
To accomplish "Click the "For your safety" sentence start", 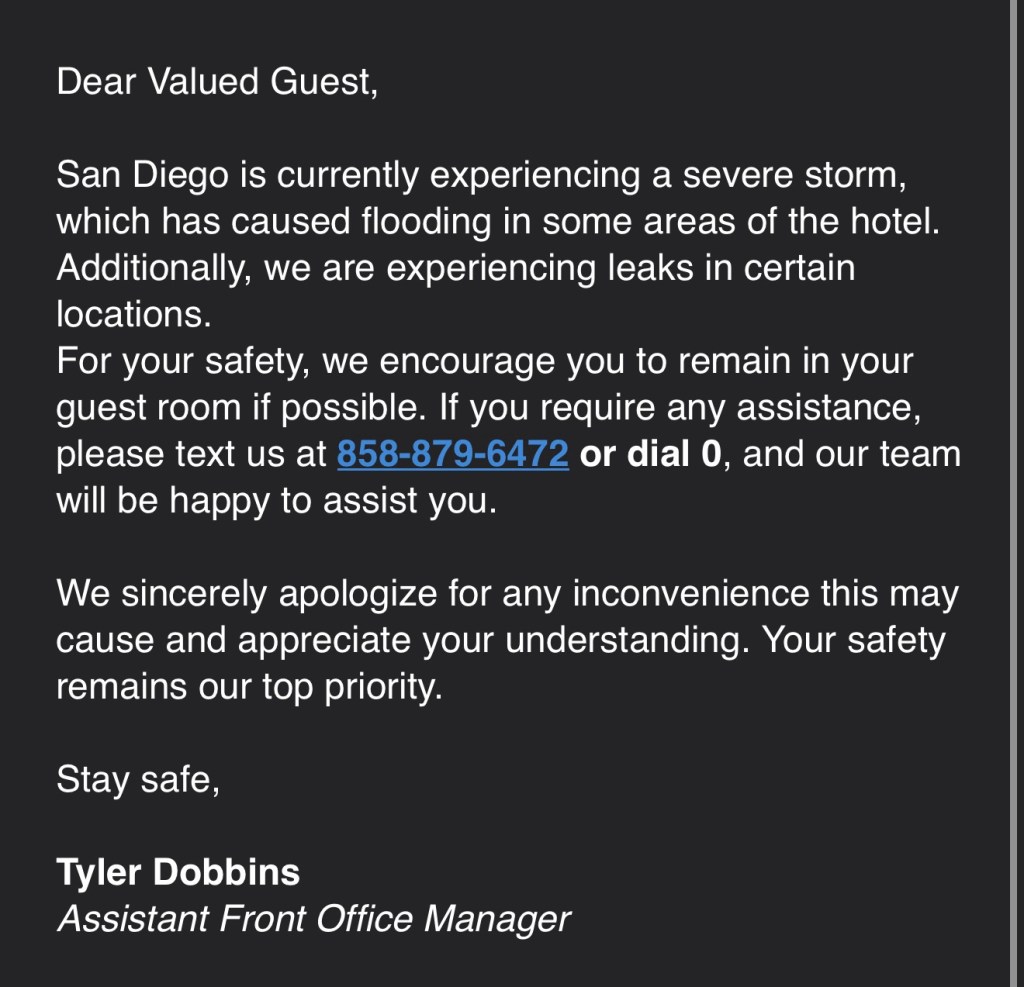I will (183, 361).
